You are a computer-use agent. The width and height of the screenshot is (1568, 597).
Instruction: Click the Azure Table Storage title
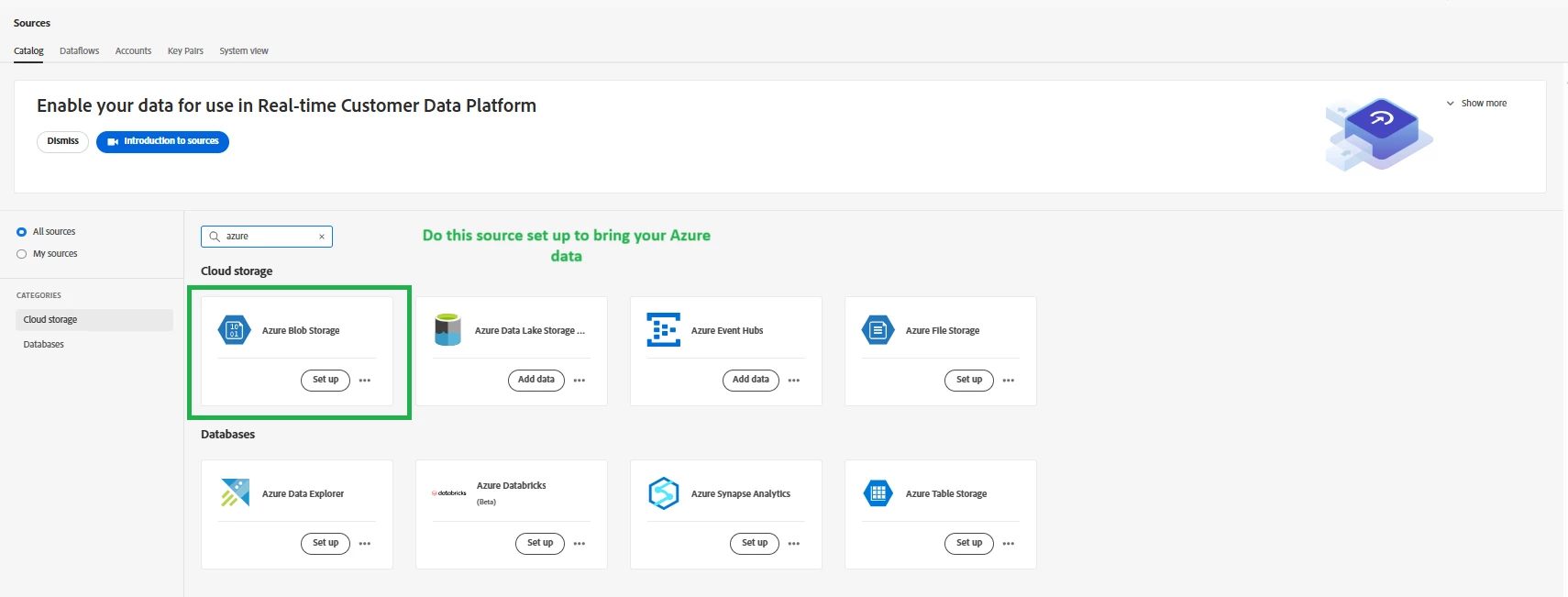click(946, 494)
